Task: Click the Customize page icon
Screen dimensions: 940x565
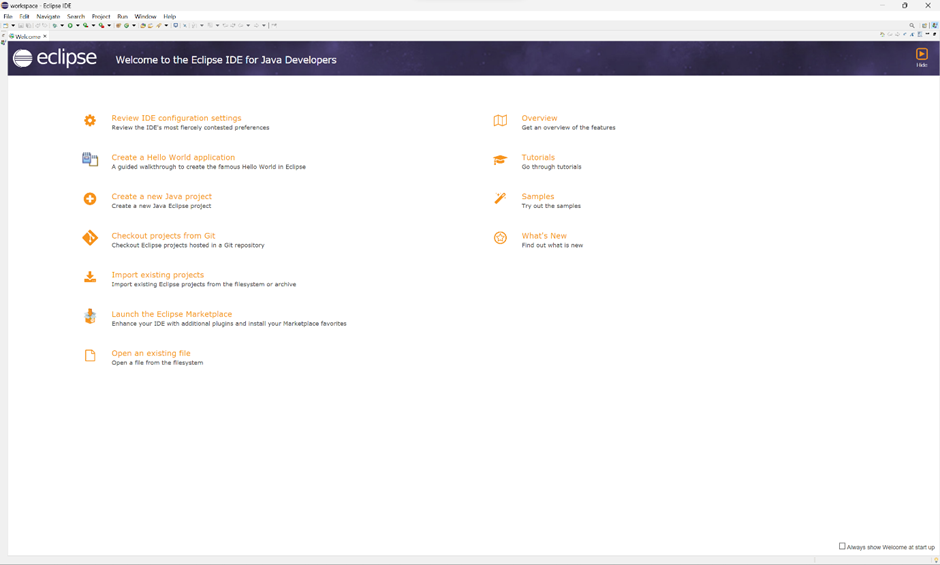Action: click(920, 34)
